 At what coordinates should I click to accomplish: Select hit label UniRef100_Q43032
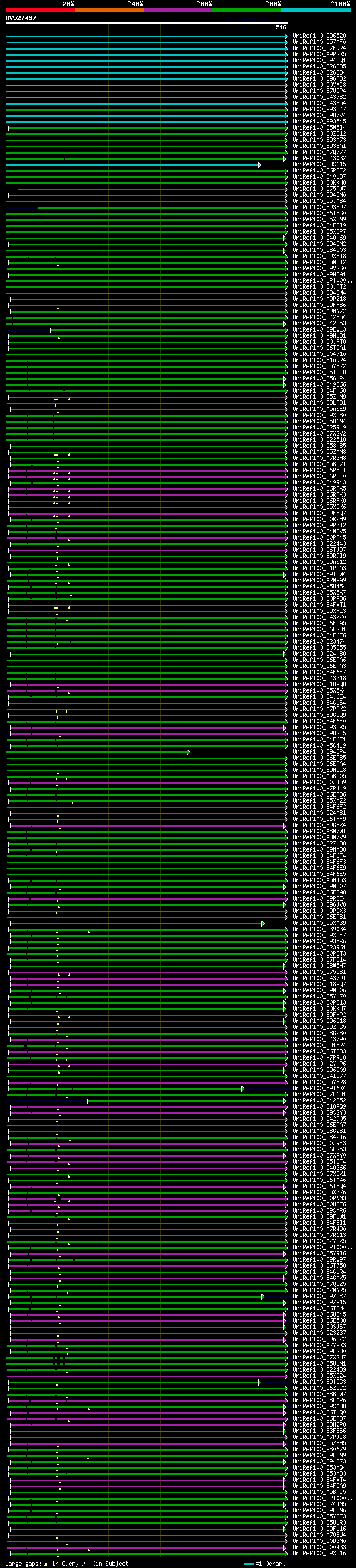pyautogui.click(x=319, y=159)
